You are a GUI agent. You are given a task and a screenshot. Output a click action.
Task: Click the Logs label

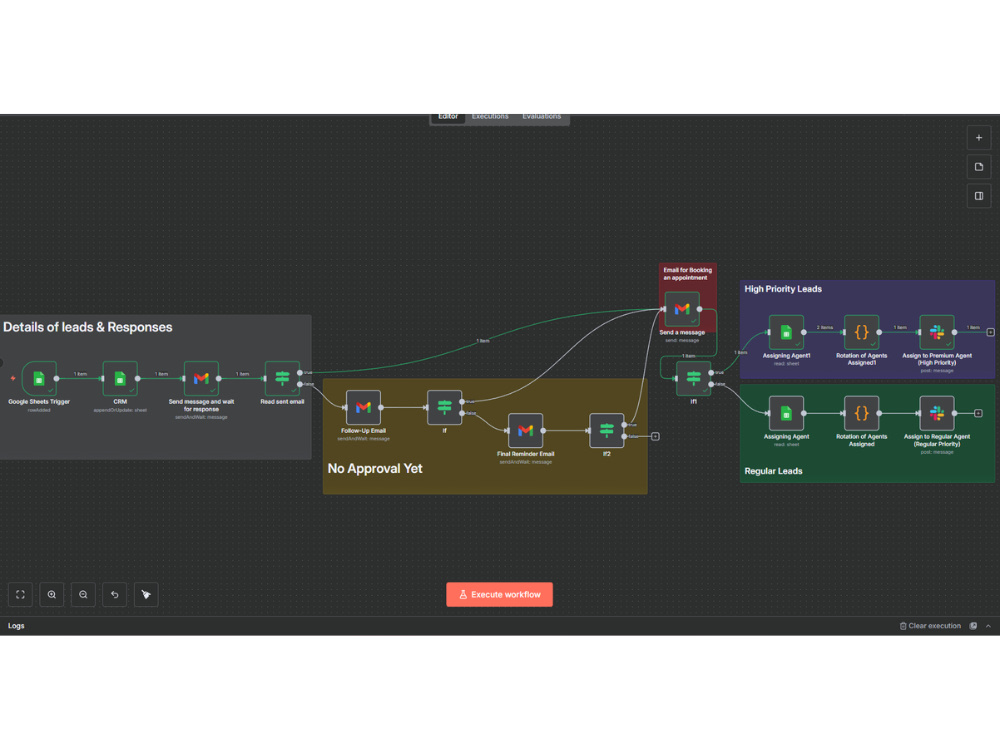coord(16,626)
